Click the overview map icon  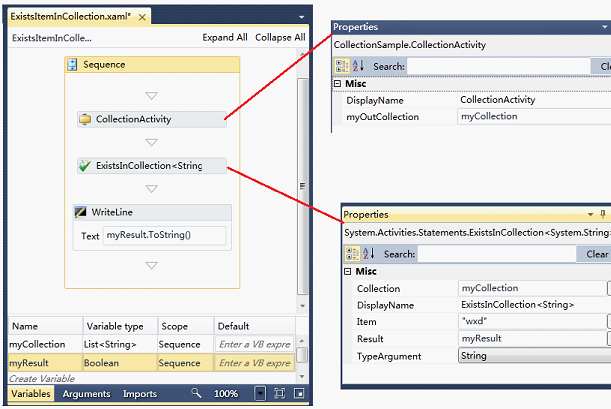[299, 393]
